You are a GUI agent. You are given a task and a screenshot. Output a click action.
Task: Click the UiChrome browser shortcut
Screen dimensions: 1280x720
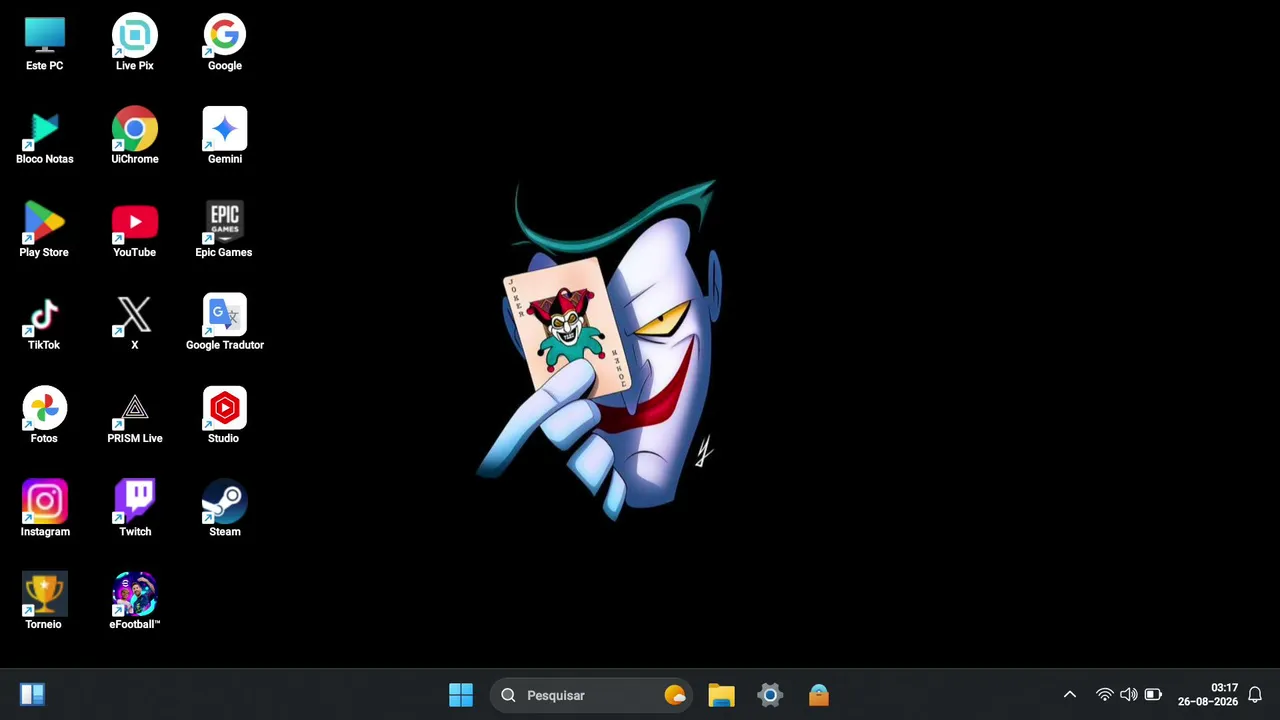[135, 137]
